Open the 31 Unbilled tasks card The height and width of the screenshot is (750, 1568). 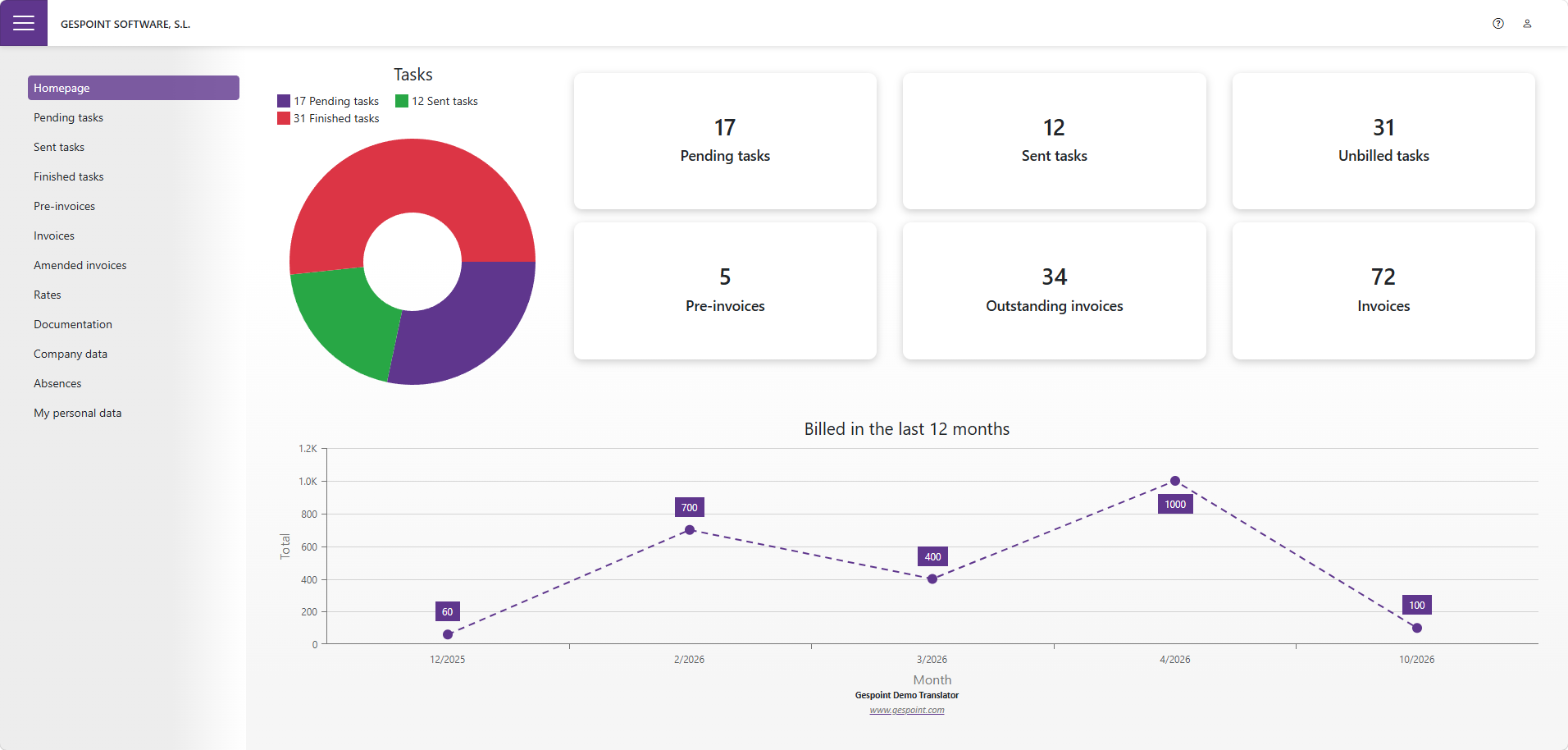pos(1383,141)
